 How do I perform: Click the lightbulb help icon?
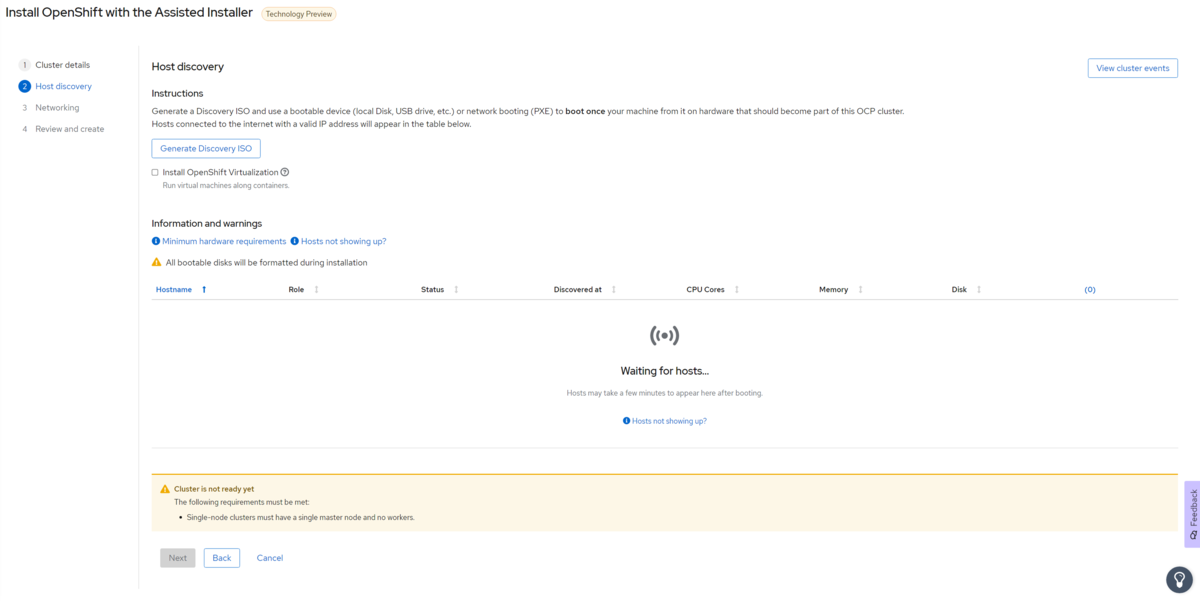pyautogui.click(x=1179, y=580)
